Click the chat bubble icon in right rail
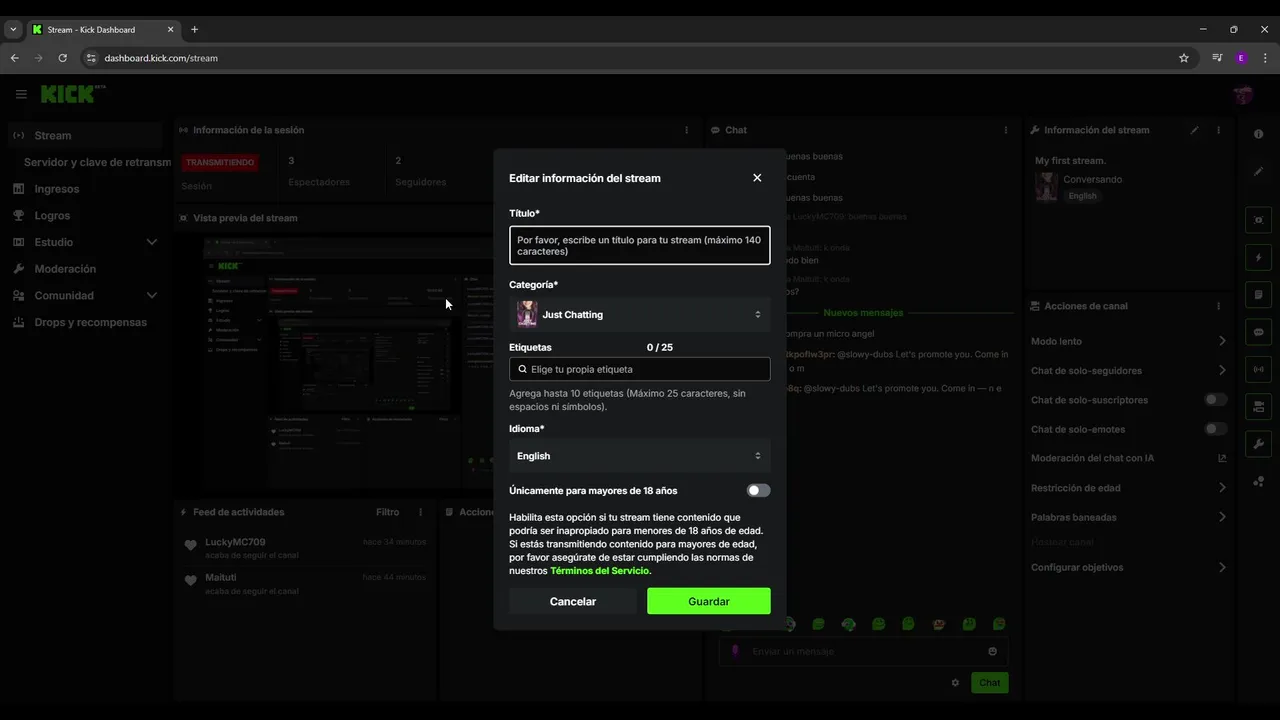Viewport: 1280px width, 720px height. (1259, 332)
